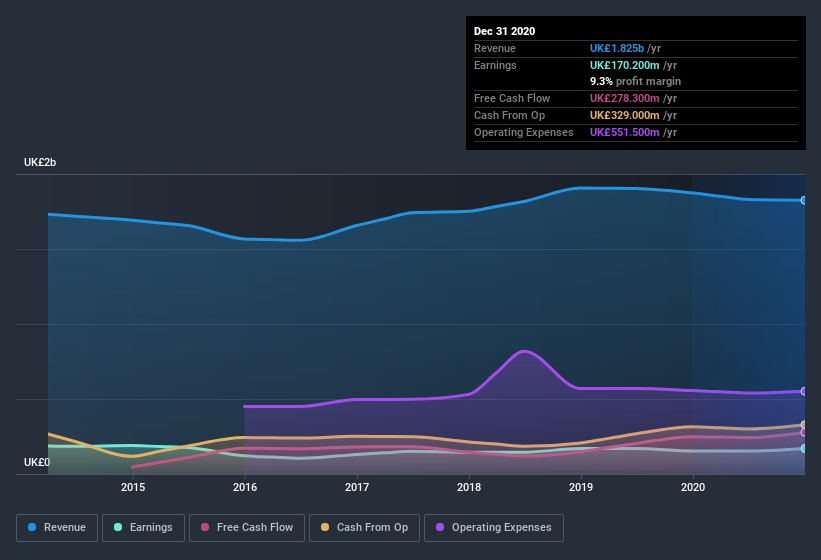This screenshot has height=560, width=821.
Task: Click the UK£1.825b revenue value in tooltip
Action: click(x=617, y=48)
